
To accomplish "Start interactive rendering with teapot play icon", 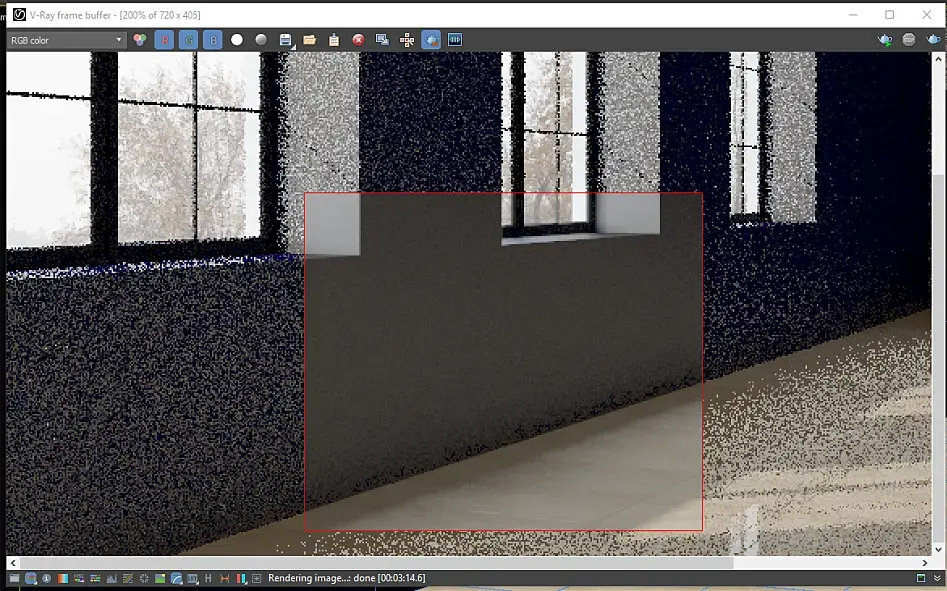I will [885, 40].
